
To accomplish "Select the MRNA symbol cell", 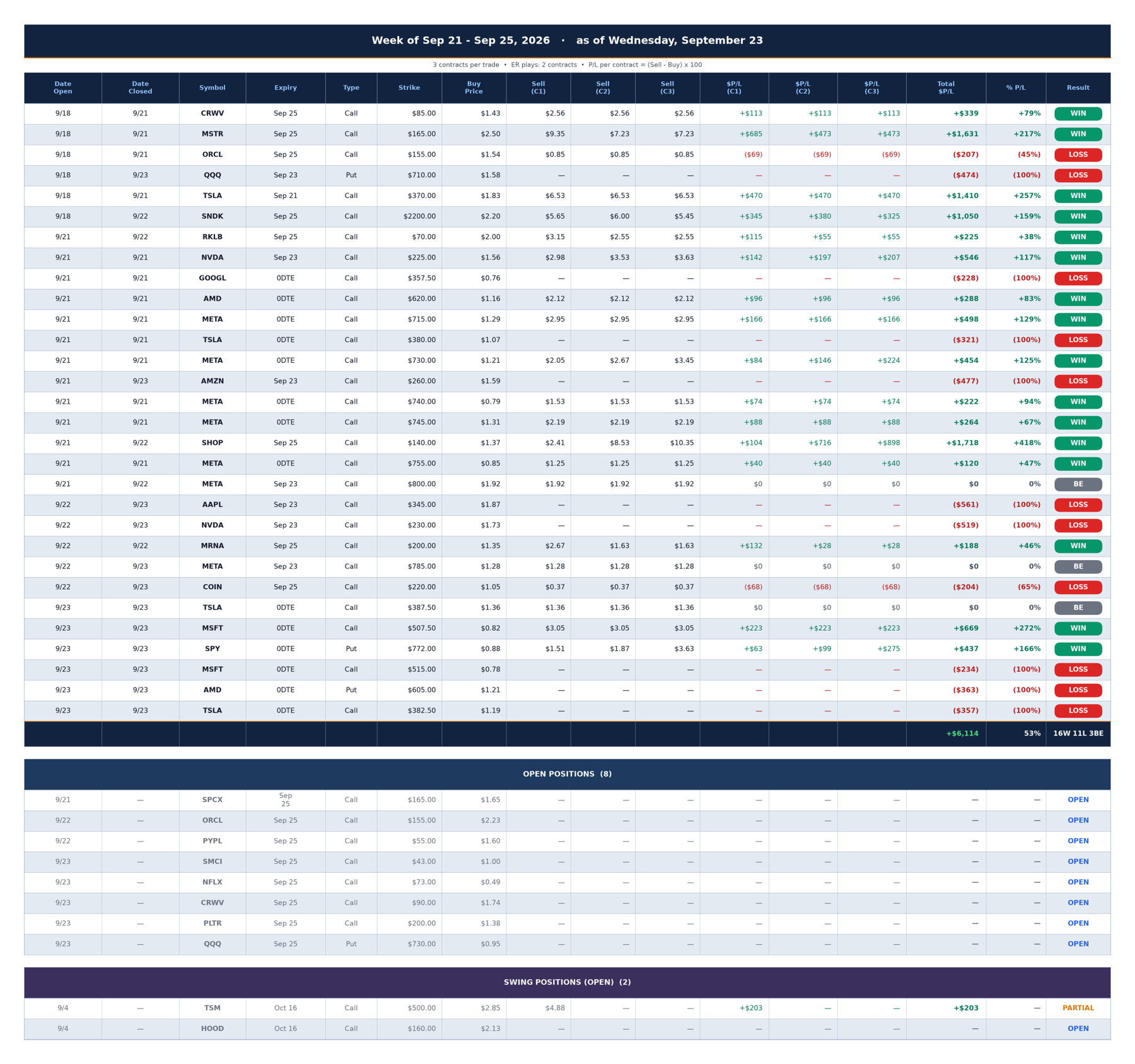I will (x=212, y=546).
